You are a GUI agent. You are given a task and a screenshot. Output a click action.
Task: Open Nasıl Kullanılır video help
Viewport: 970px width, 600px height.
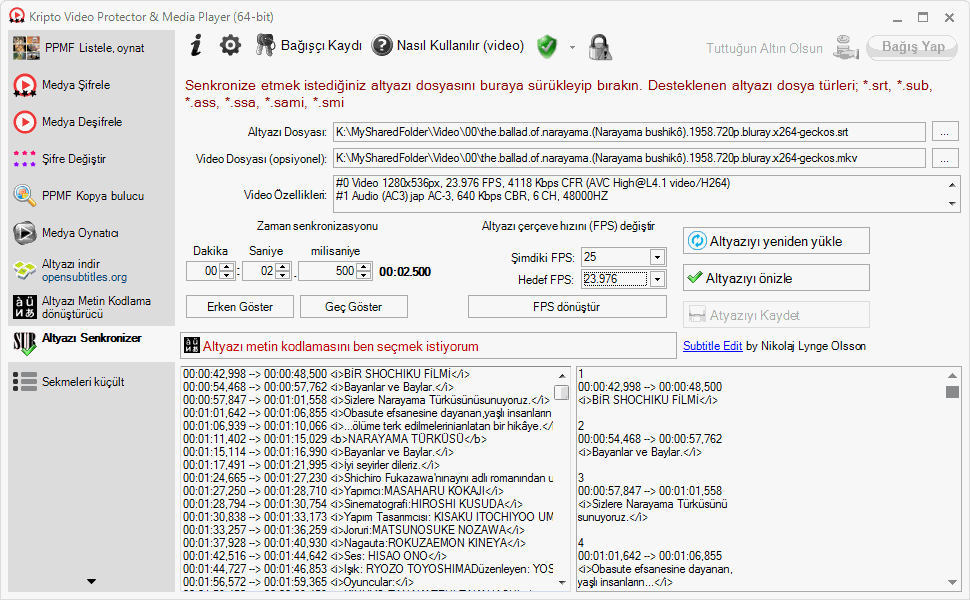point(447,46)
